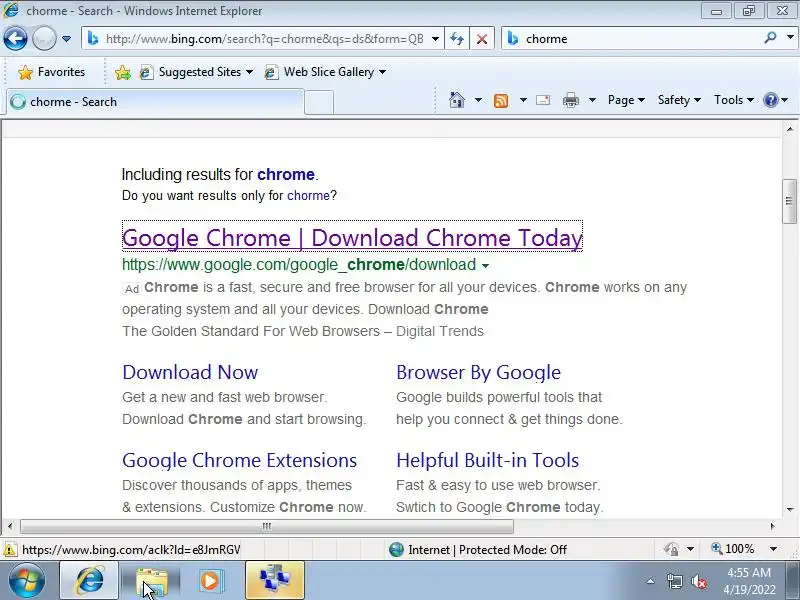Open Windows Explorer folder taskbar icon
Screen dimensions: 800x600
pos(151,581)
